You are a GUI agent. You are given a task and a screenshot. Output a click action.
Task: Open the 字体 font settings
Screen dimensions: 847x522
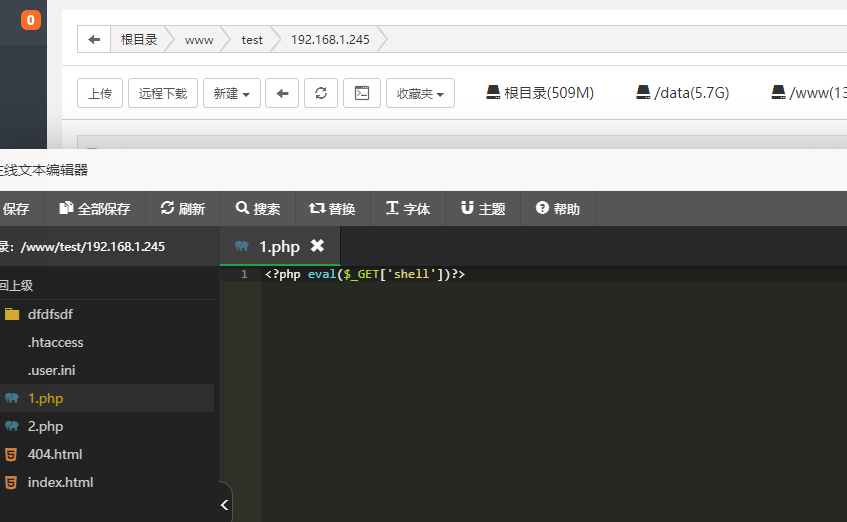pyautogui.click(x=408, y=209)
